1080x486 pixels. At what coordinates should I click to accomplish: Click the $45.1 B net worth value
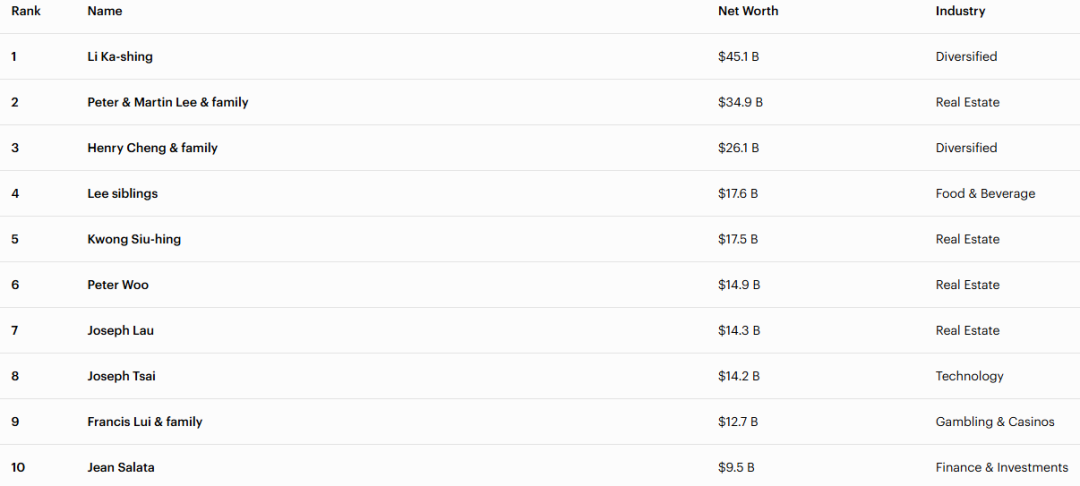pyautogui.click(x=738, y=57)
